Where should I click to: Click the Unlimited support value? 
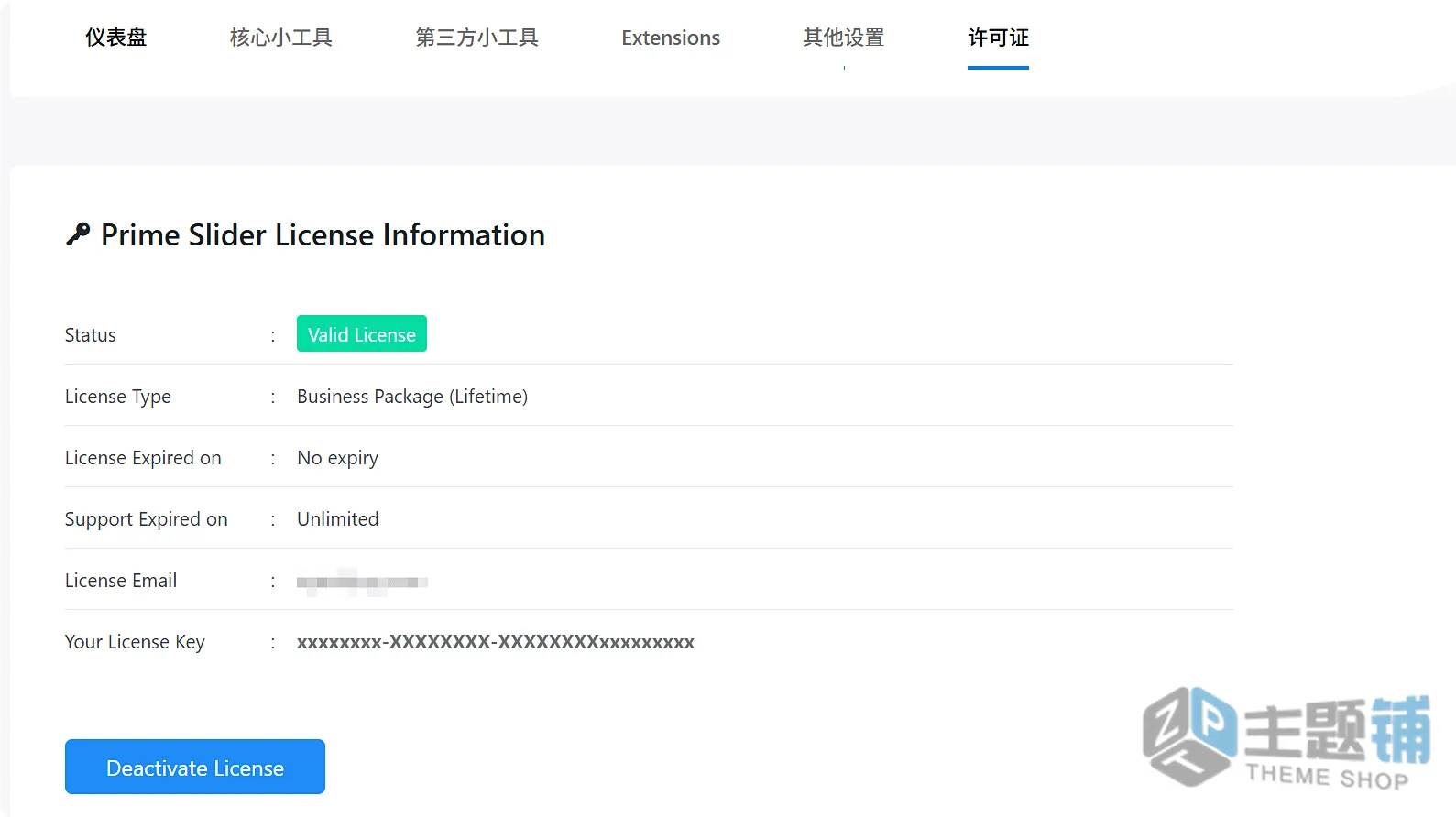337,519
